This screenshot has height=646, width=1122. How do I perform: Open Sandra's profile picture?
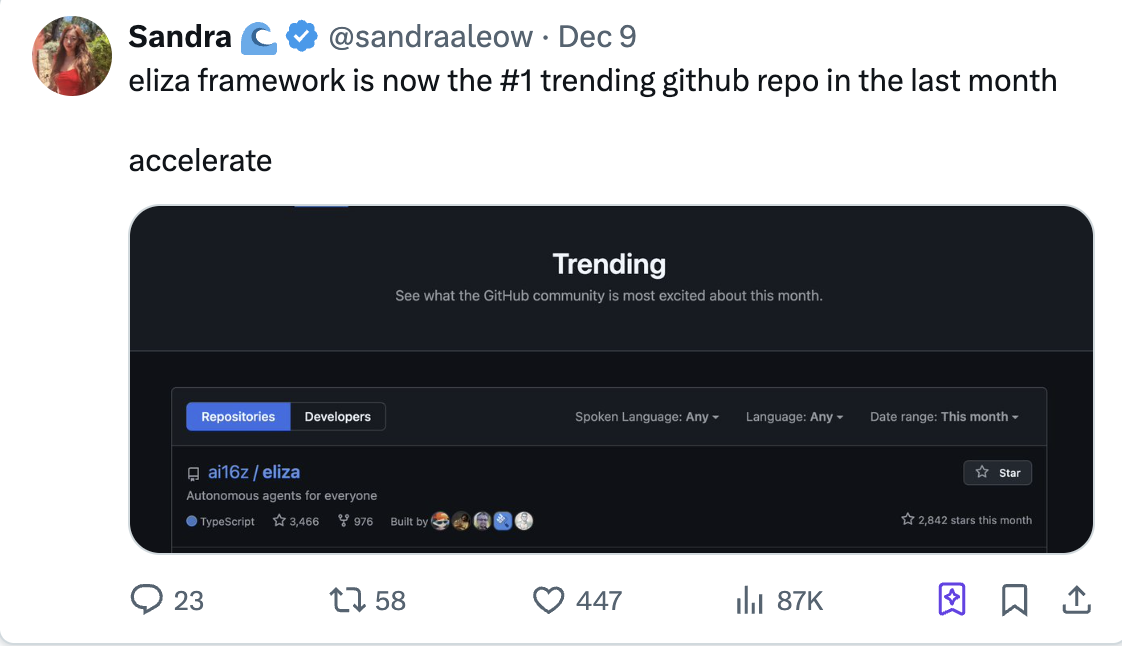tap(72, 56)
